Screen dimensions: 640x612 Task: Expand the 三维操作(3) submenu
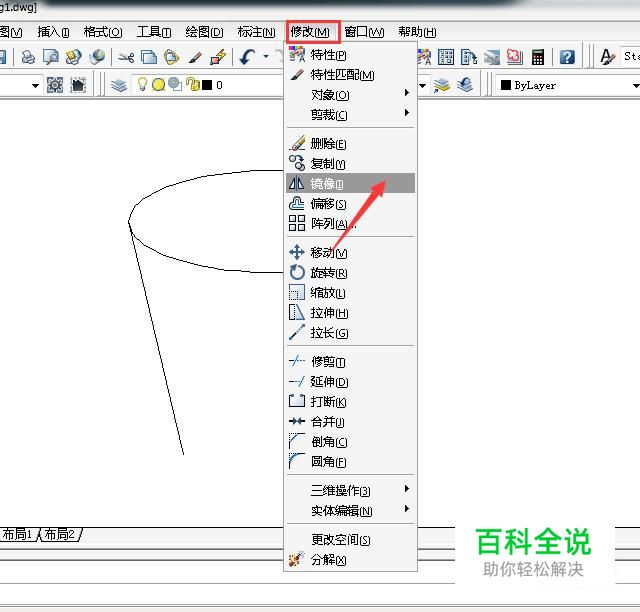point(351,490)
